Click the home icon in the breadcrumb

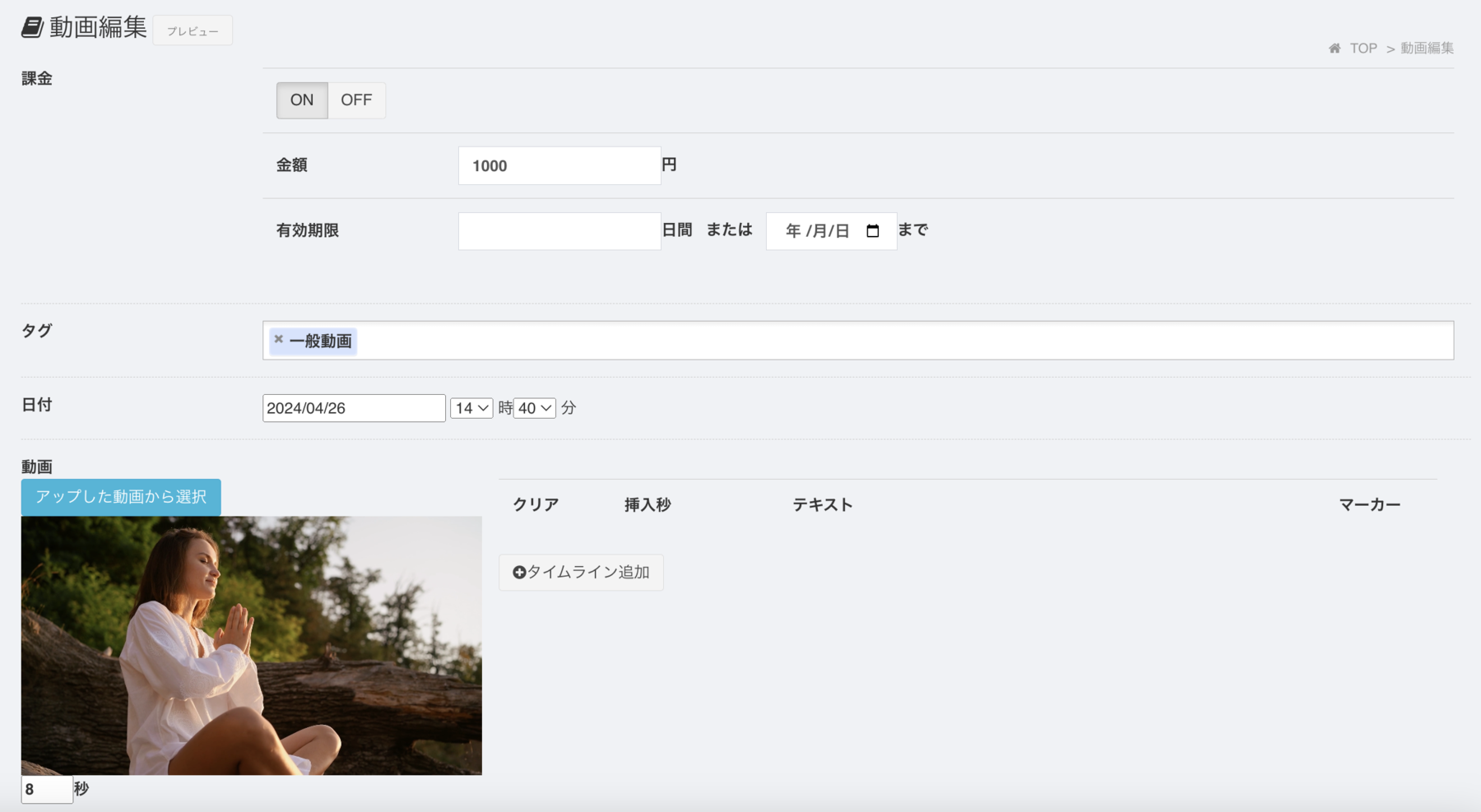[1335, 49]
